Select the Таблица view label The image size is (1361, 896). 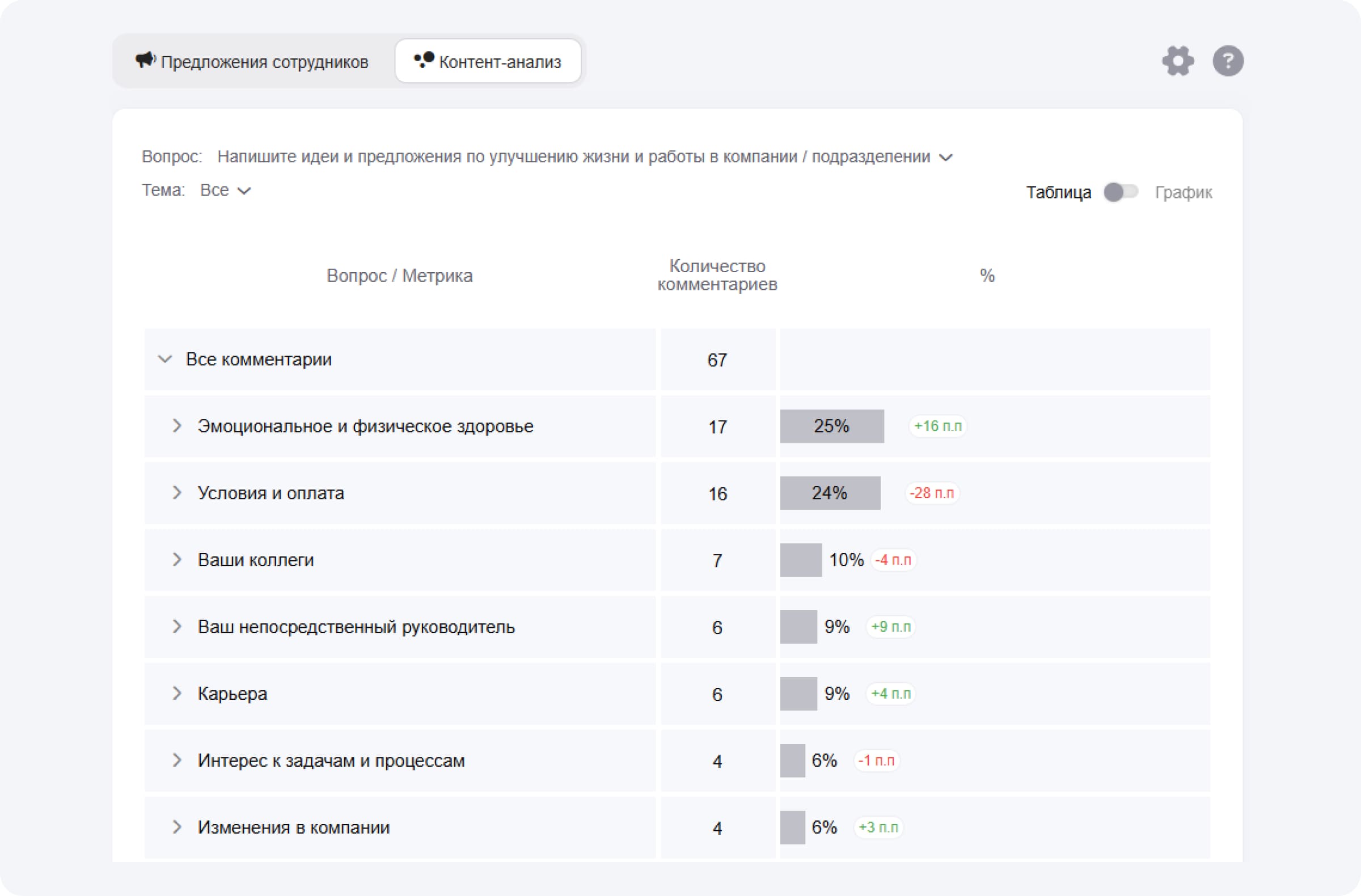(x=1058, y=192)
